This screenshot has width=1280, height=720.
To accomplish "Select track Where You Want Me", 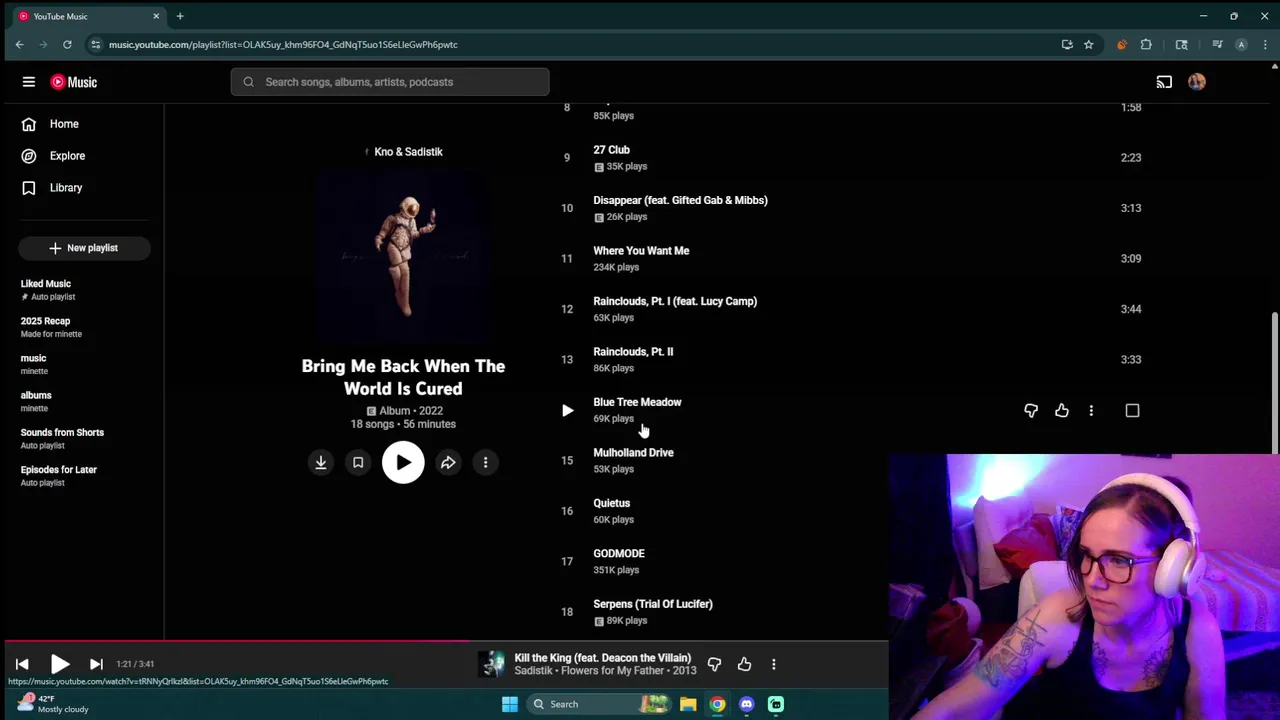I will point(641,251).
